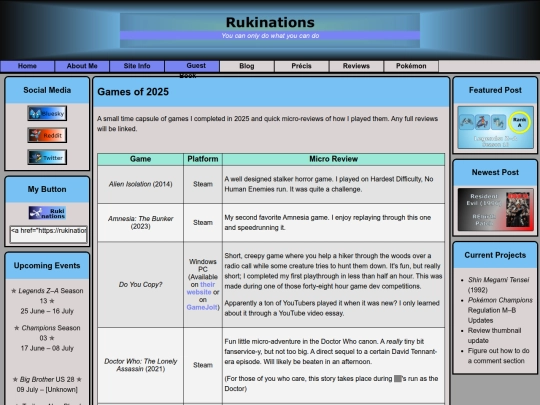This screenshot has width=540, height=405.
Task: Open the Reviews tab
Action: tap(356, 66)
